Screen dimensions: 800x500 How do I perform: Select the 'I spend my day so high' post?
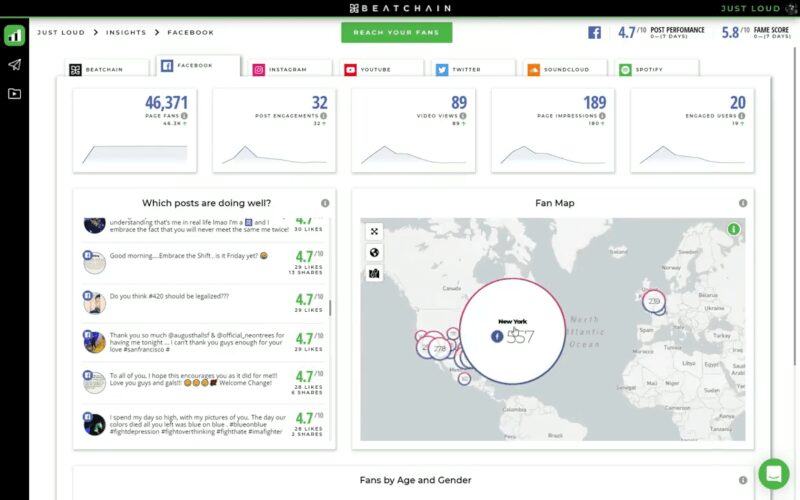[x=203, y=424]
